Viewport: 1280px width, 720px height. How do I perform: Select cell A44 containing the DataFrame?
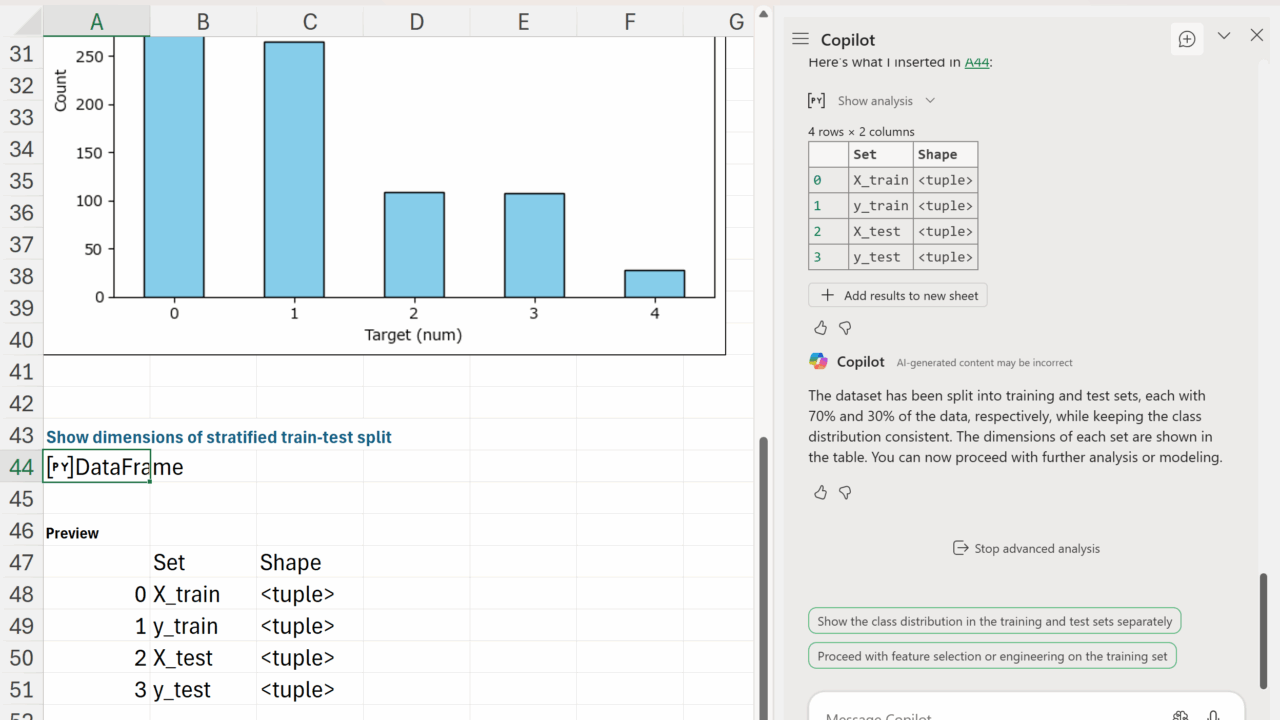tap(97, 467)
